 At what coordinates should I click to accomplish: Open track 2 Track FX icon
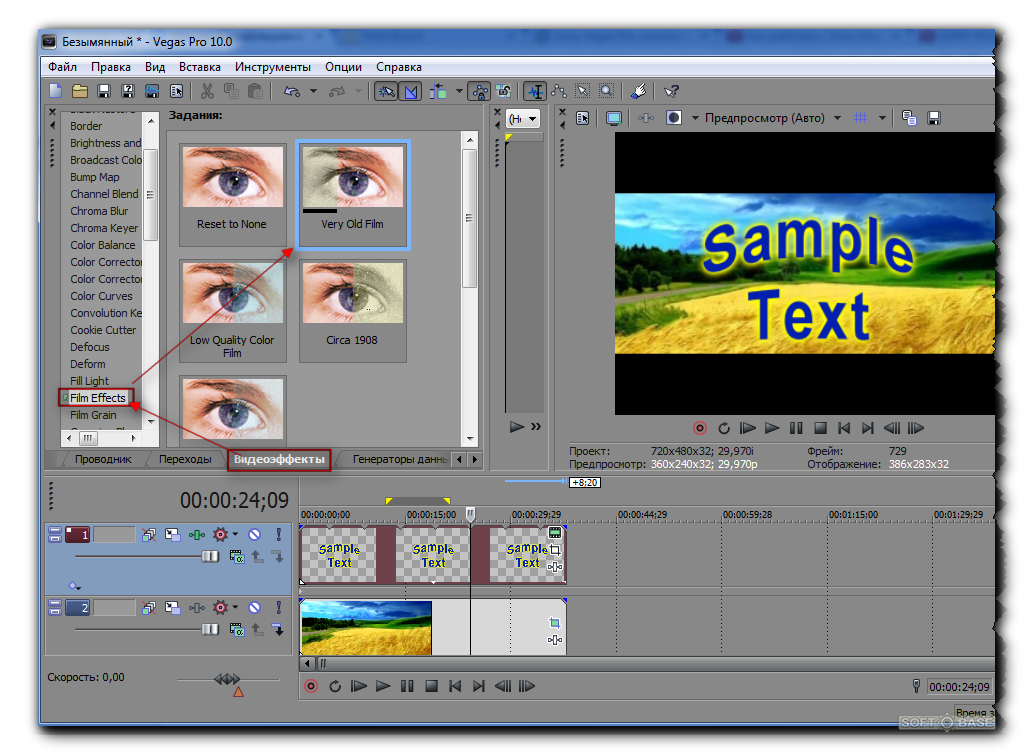click(196, 608)
